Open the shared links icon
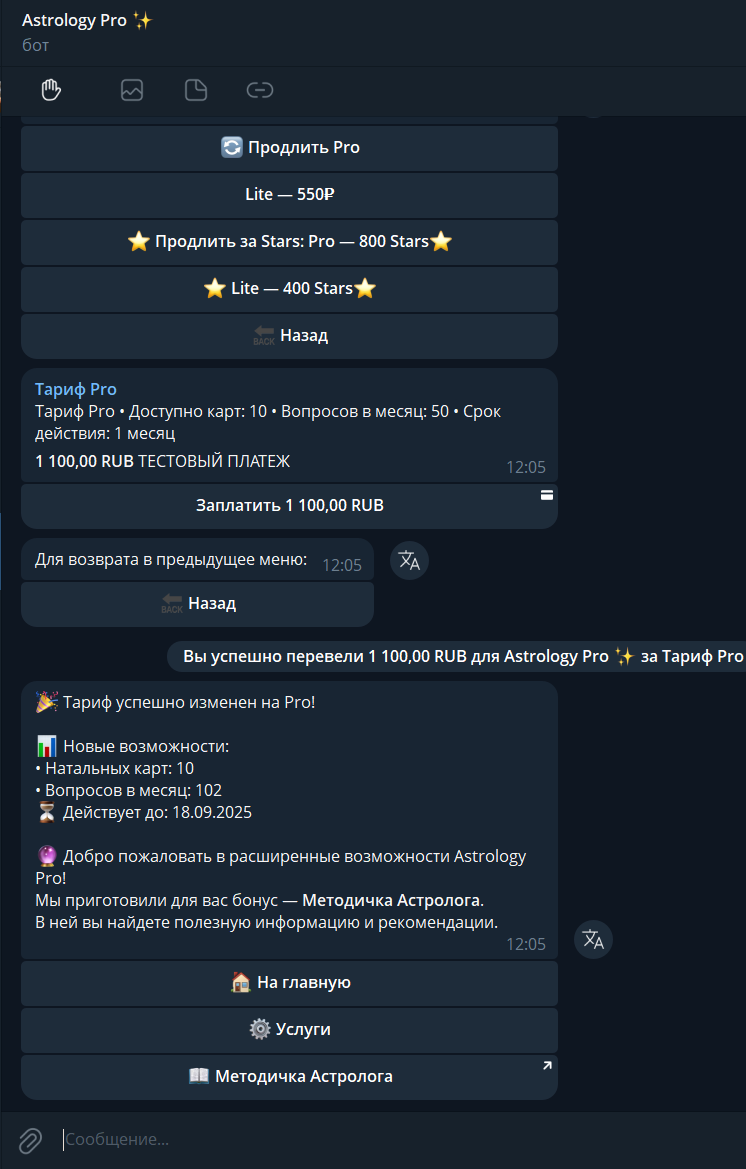Image resolution: width=746 pixels, height=1169 pixels. click(x=260, y=90)
